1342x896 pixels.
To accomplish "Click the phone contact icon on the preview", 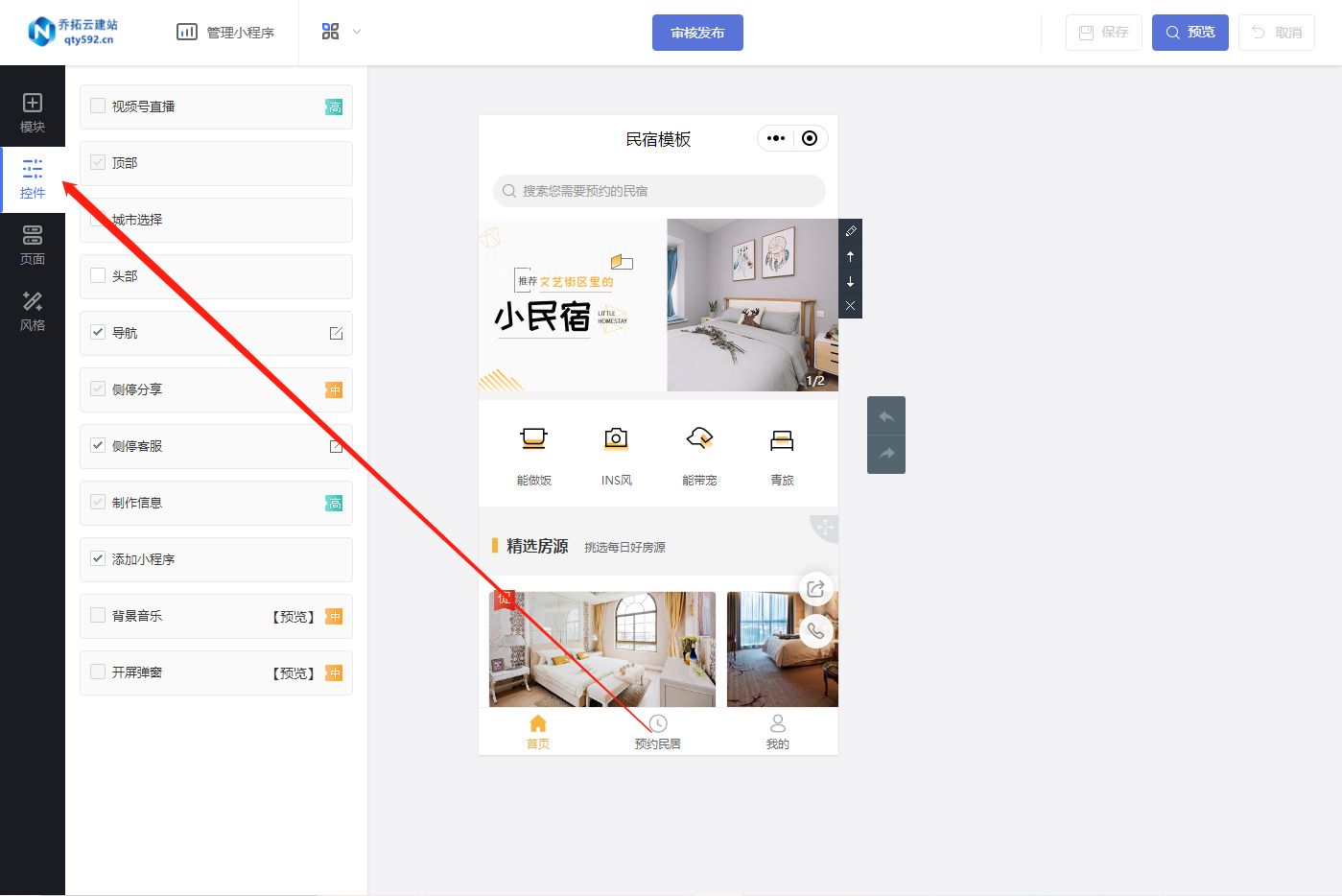I will coord(816,631).
